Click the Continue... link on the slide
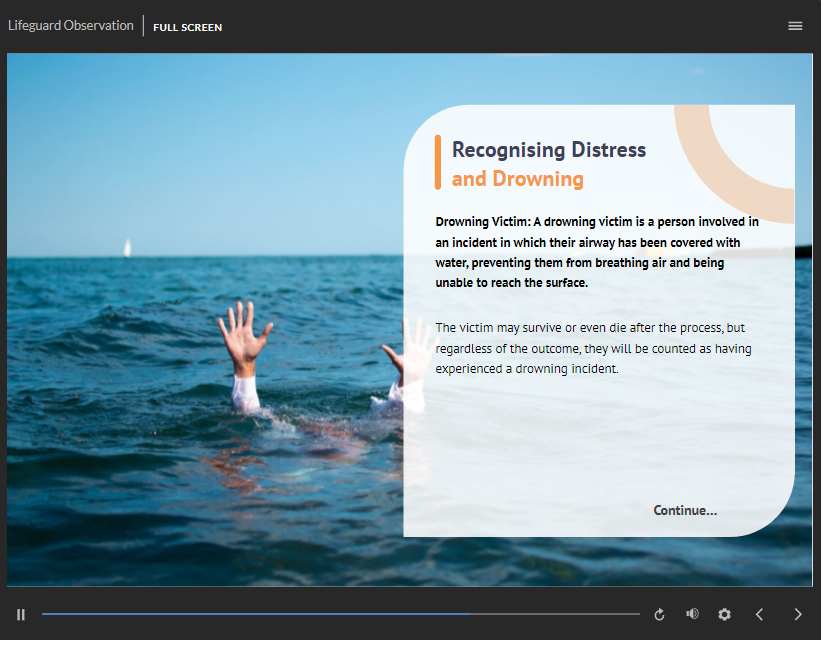The image size is (824, 647). 685,510
